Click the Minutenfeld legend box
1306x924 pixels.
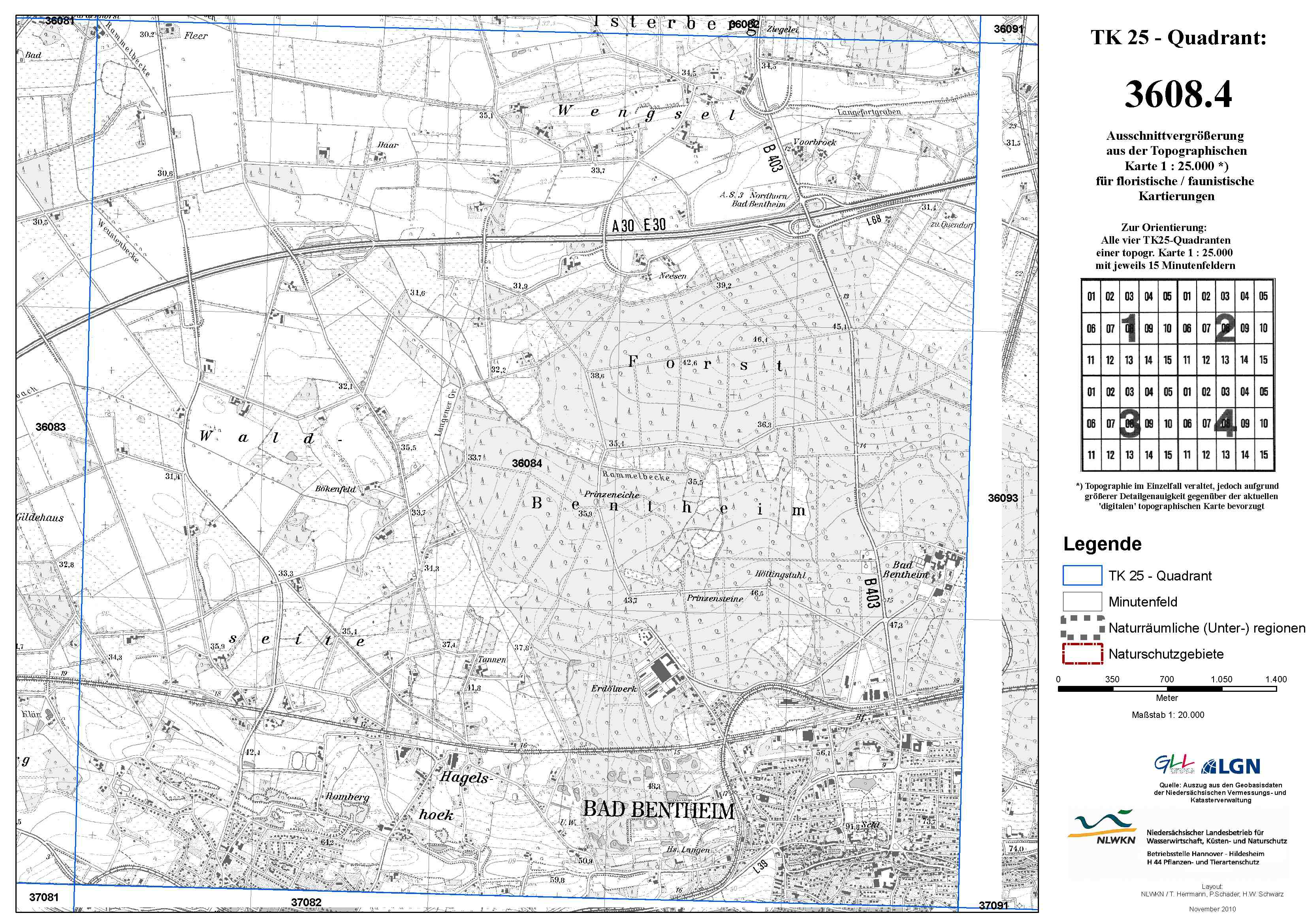(1082, 601)
